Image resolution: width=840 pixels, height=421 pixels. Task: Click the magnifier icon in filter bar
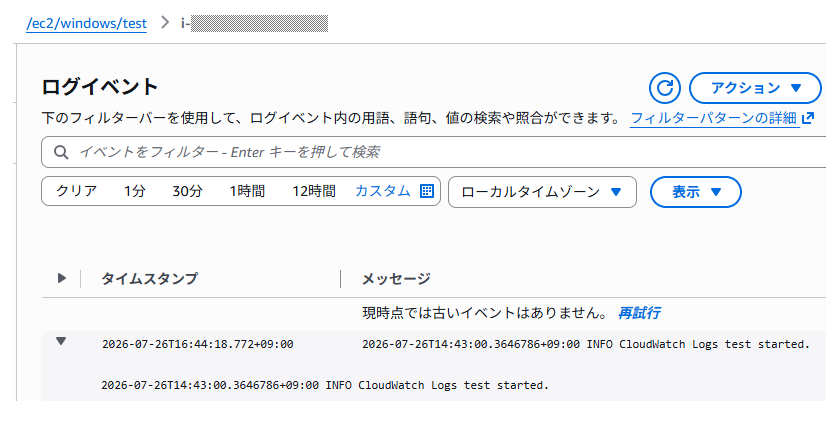tap(61, 152)
